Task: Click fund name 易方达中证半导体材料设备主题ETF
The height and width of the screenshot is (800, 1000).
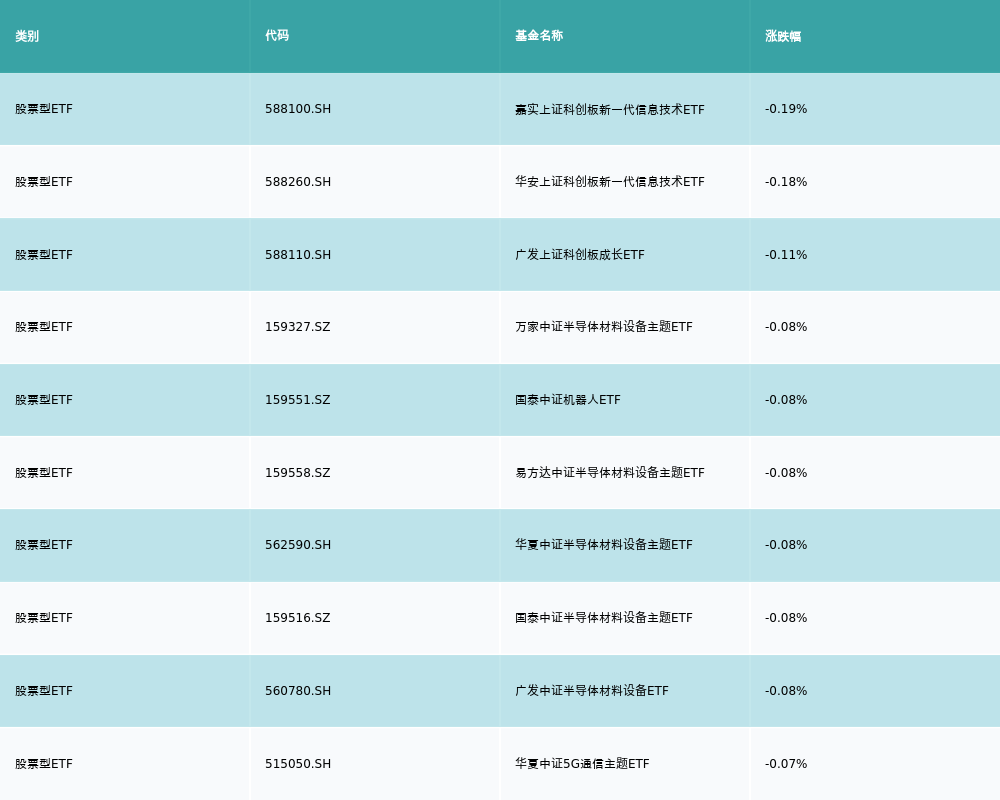Action: pyautogui.click(x=610, y=473)
